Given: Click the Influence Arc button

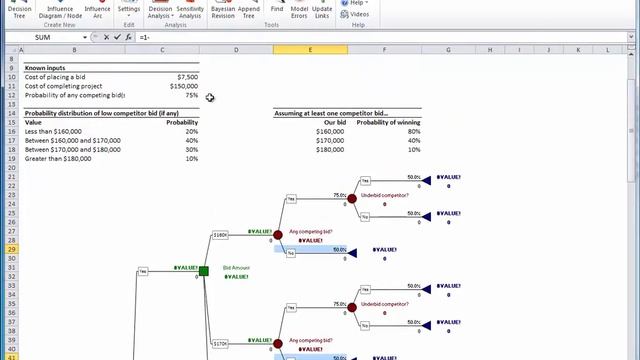Looking at the screenshot, I should (97, 10).
